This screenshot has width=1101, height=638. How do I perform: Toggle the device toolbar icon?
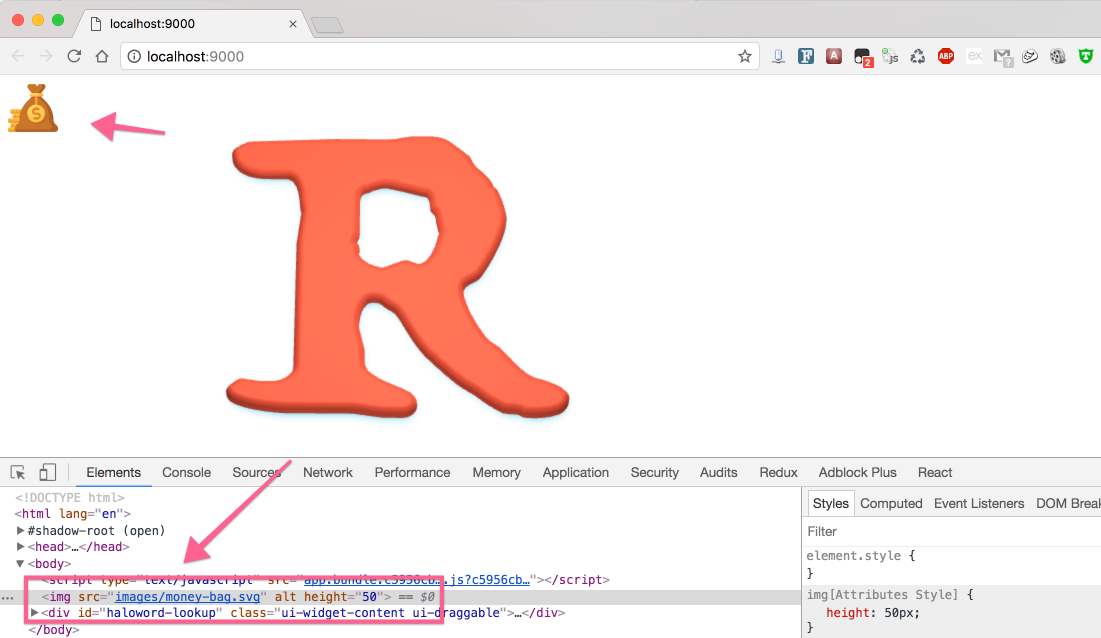click(x=47, y=473)
